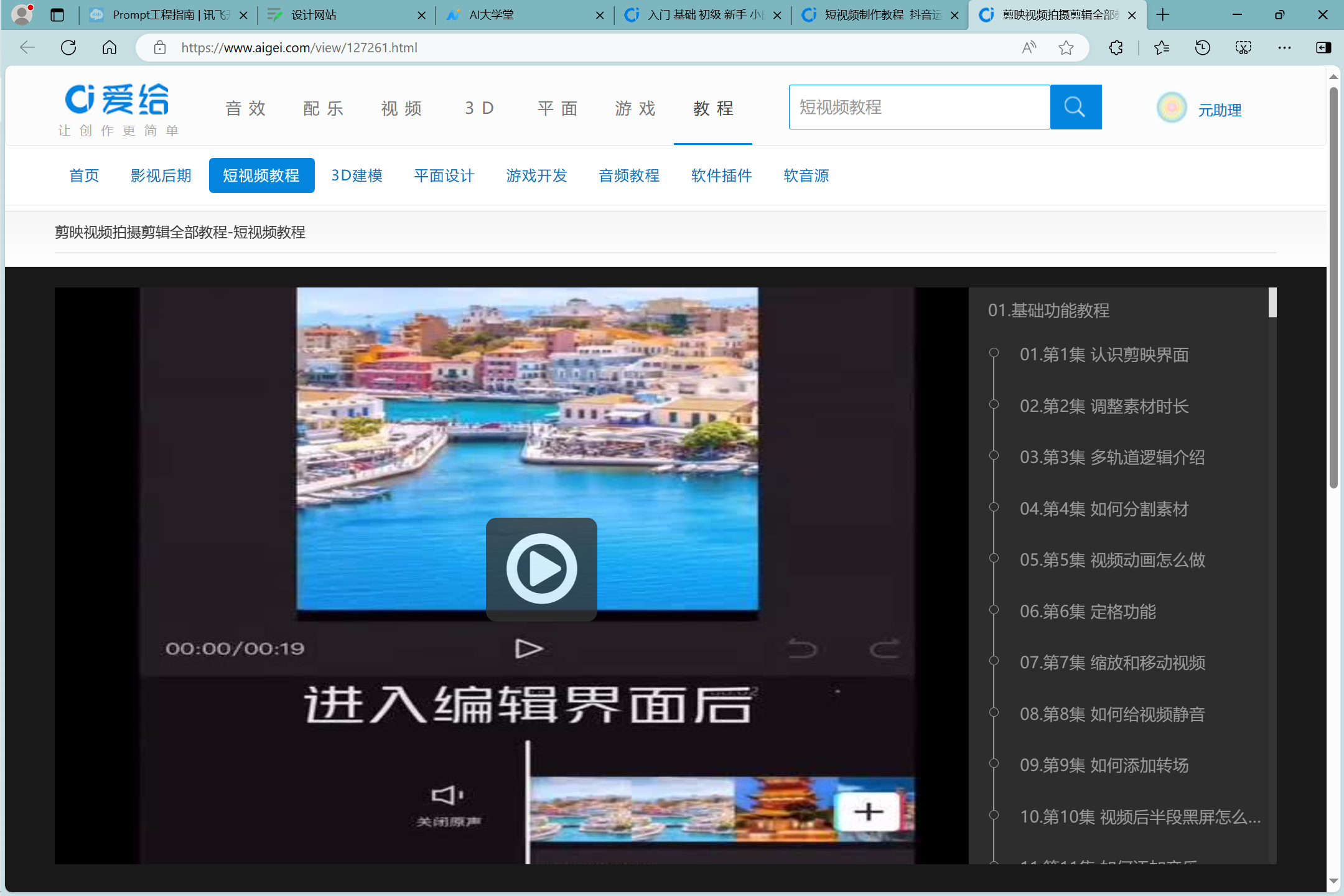Open 影视后期 category
This screenshot has width=1344, height=896.
[x=161, y=175]
